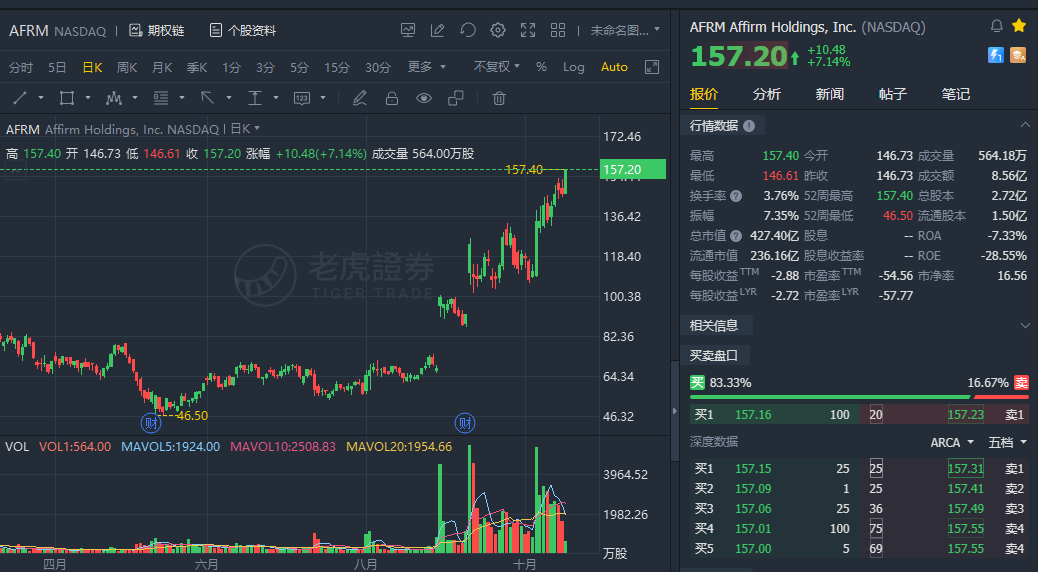Viewport: 1038px width, 572px height.
Task: Click the 财 earnings marker near 八月
Action: pyautogui.click(x=465, y=422)
